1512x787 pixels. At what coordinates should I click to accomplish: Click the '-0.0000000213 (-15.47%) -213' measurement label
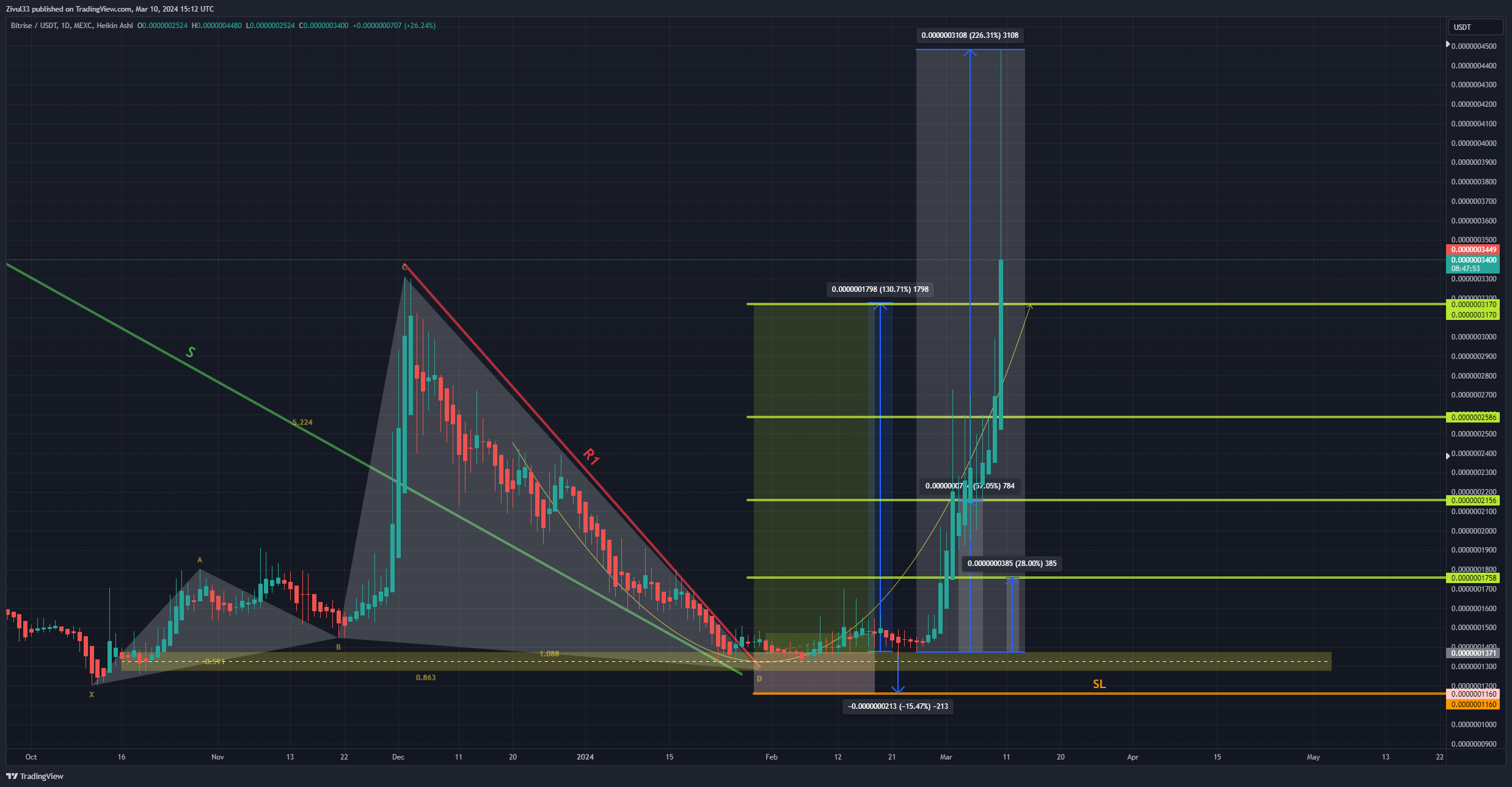coord(898,706)
